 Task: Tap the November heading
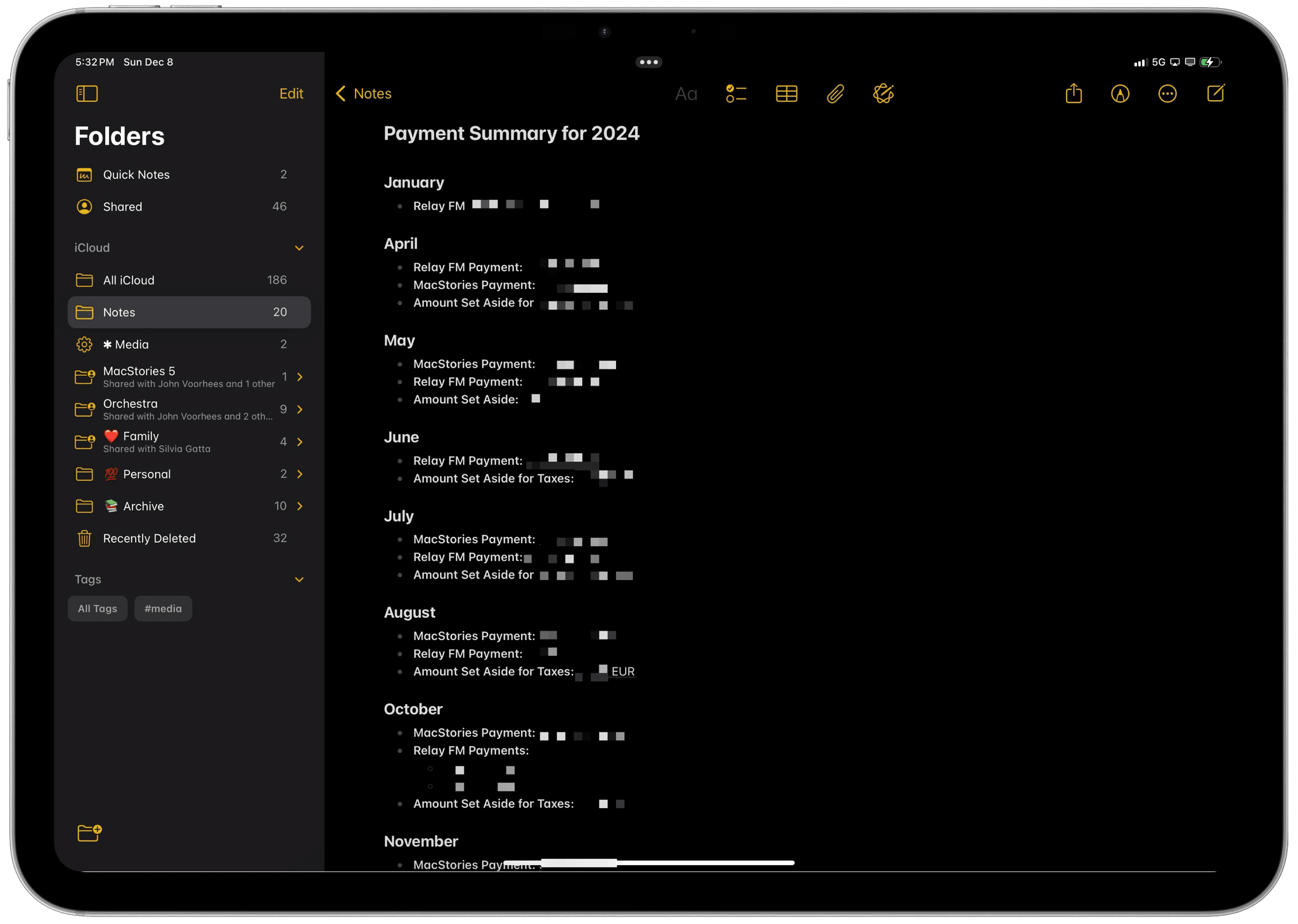point(421,841)
